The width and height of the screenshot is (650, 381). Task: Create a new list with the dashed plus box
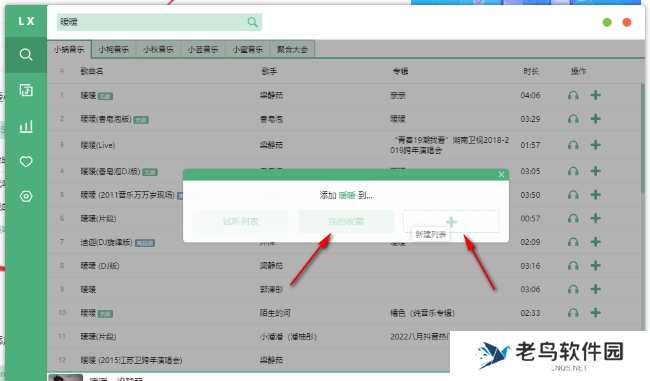pos(451,221)
